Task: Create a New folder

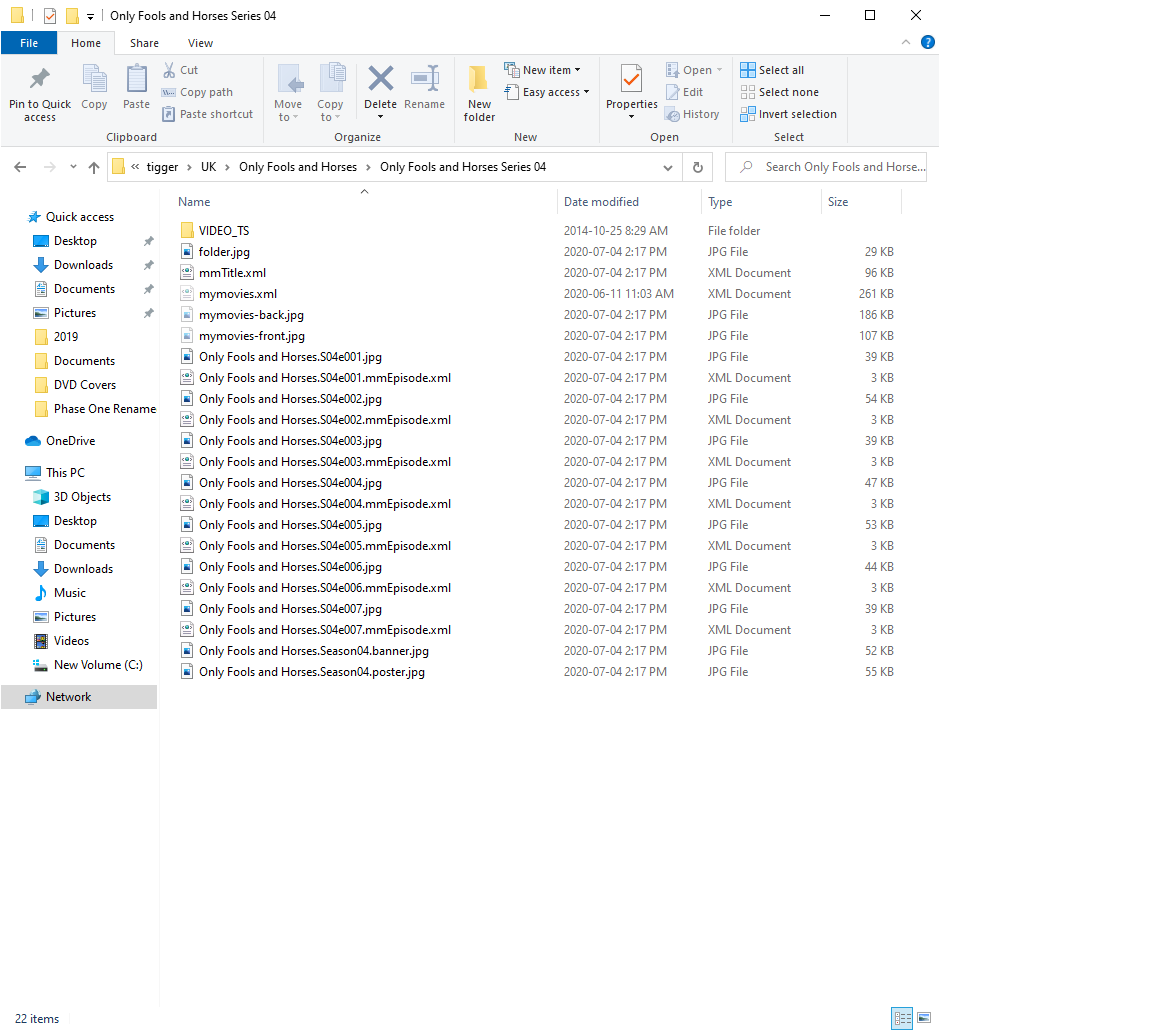Action: (x=479, y=93)
